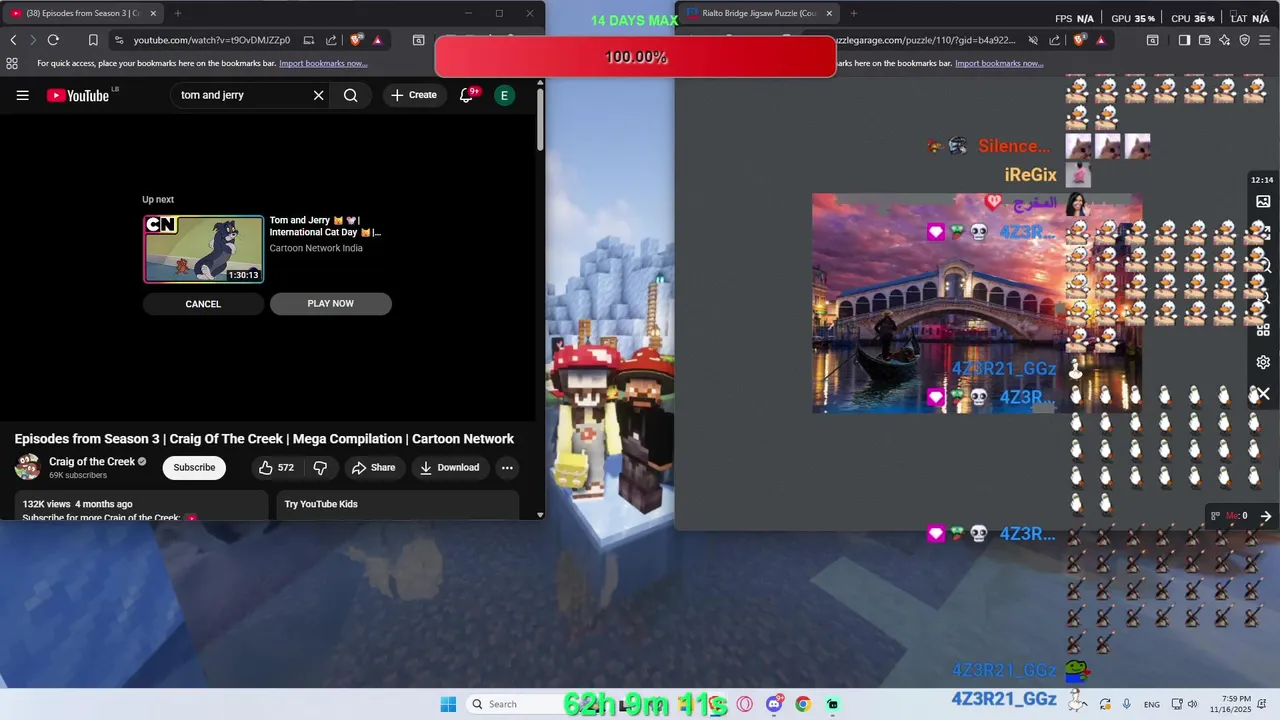Click the youtube.com address bar URL
1280x720 pixels.
tap(212, 40)
